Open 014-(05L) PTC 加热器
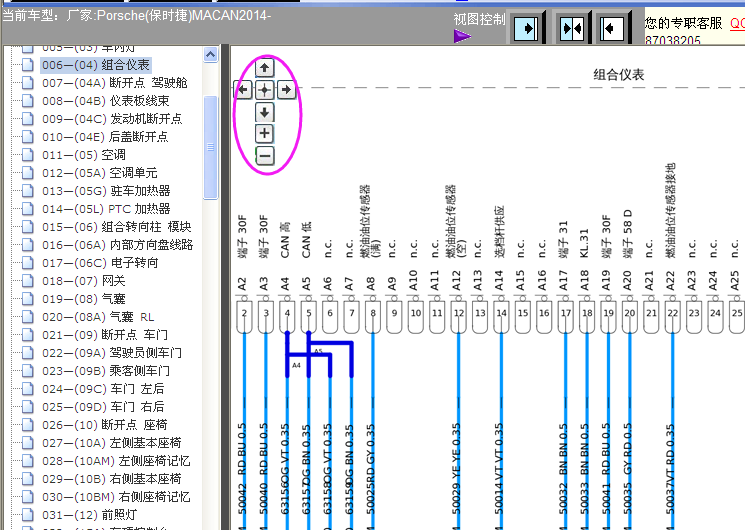Viewport: 745px width, 530px height. coord(106,209)
